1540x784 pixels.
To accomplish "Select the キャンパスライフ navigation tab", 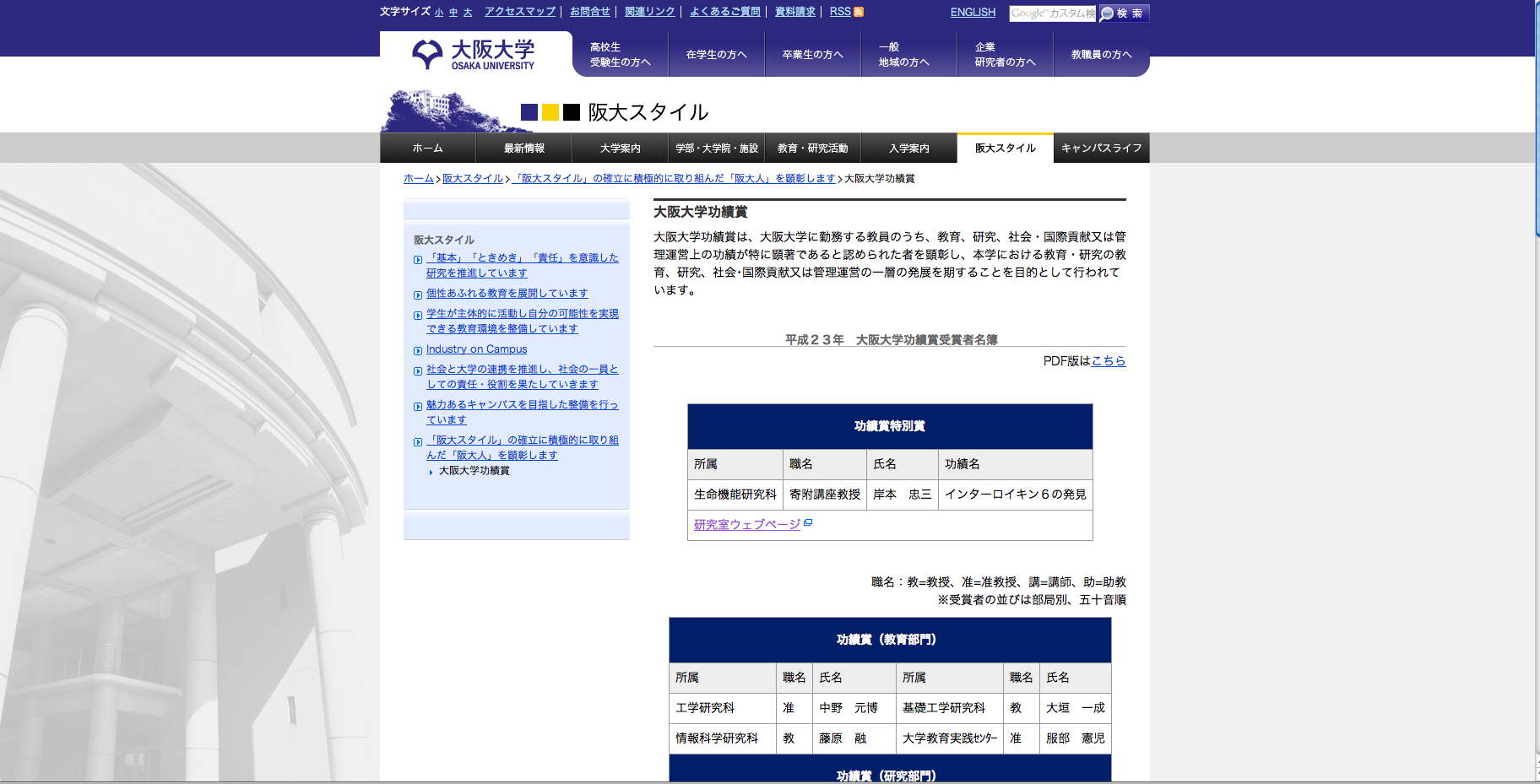I will coord(1101,149).
